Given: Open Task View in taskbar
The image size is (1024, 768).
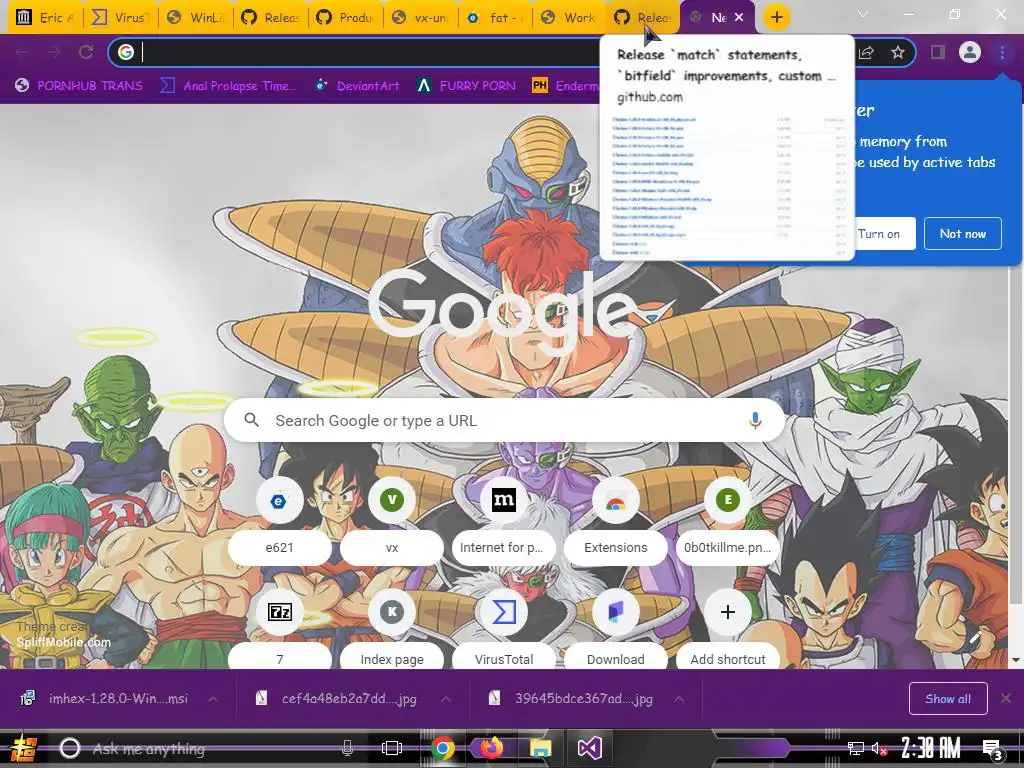Looking at the screenshot, I should coord(392,748).
